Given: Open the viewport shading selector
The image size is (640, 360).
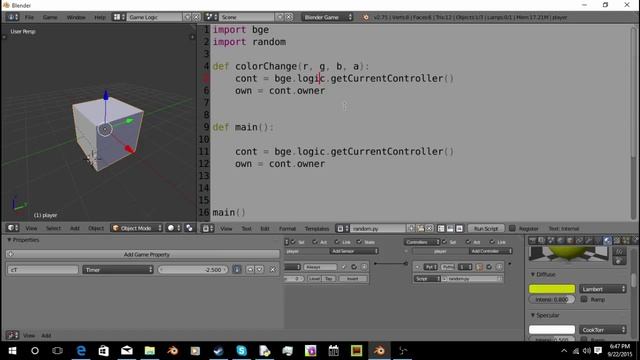Looking at the screenshot, I should tap(174, 228).
